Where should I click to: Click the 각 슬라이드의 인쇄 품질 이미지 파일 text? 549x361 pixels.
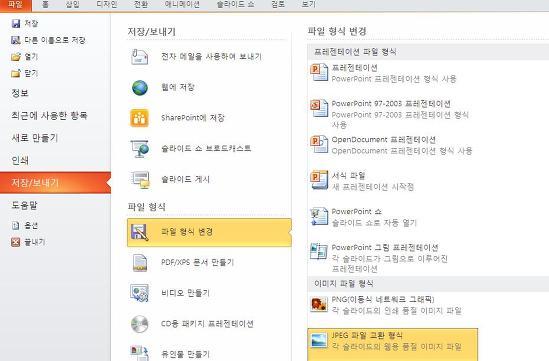point(396,311)
